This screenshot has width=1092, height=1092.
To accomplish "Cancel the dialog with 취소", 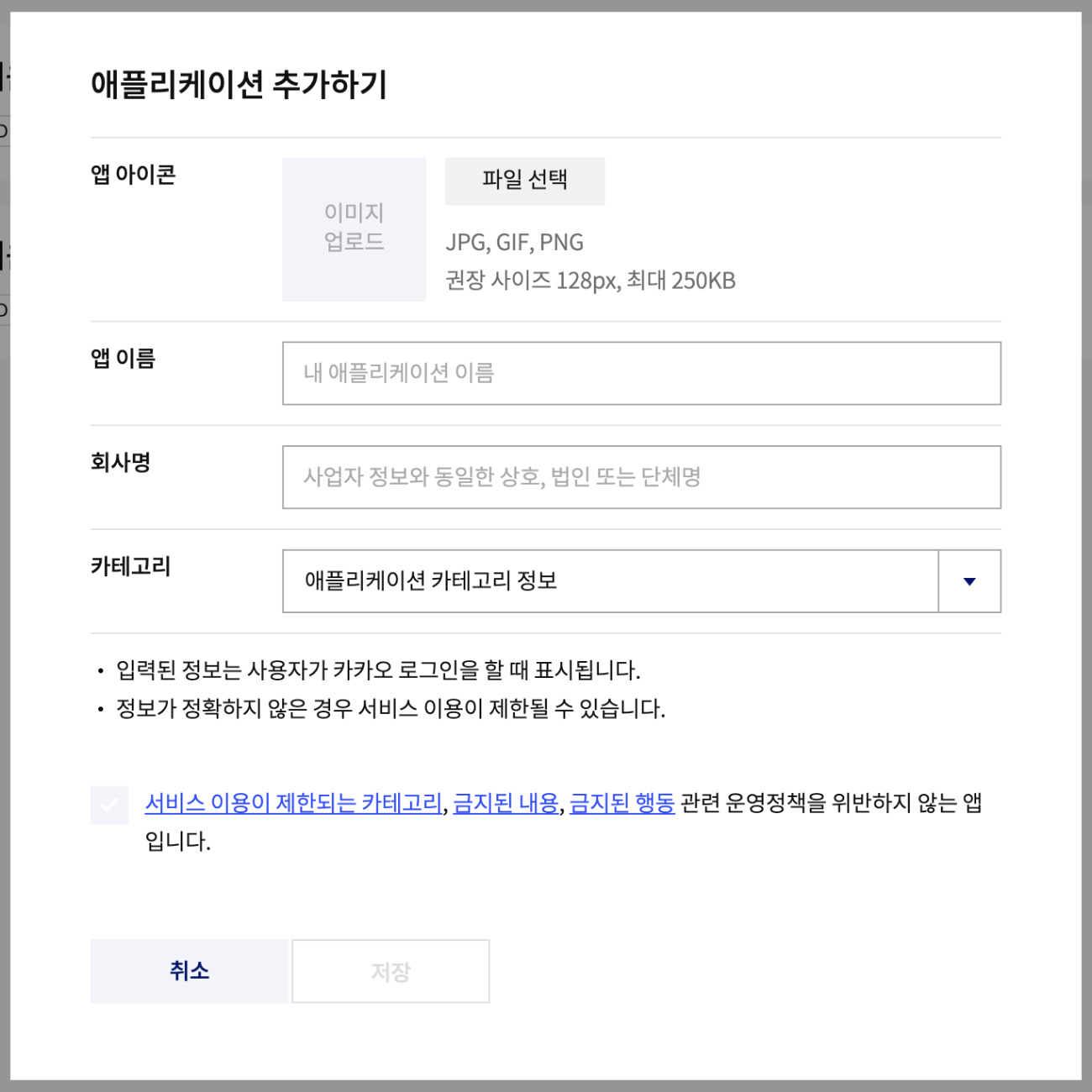I will pyautogui.click(x=189, y=971).
